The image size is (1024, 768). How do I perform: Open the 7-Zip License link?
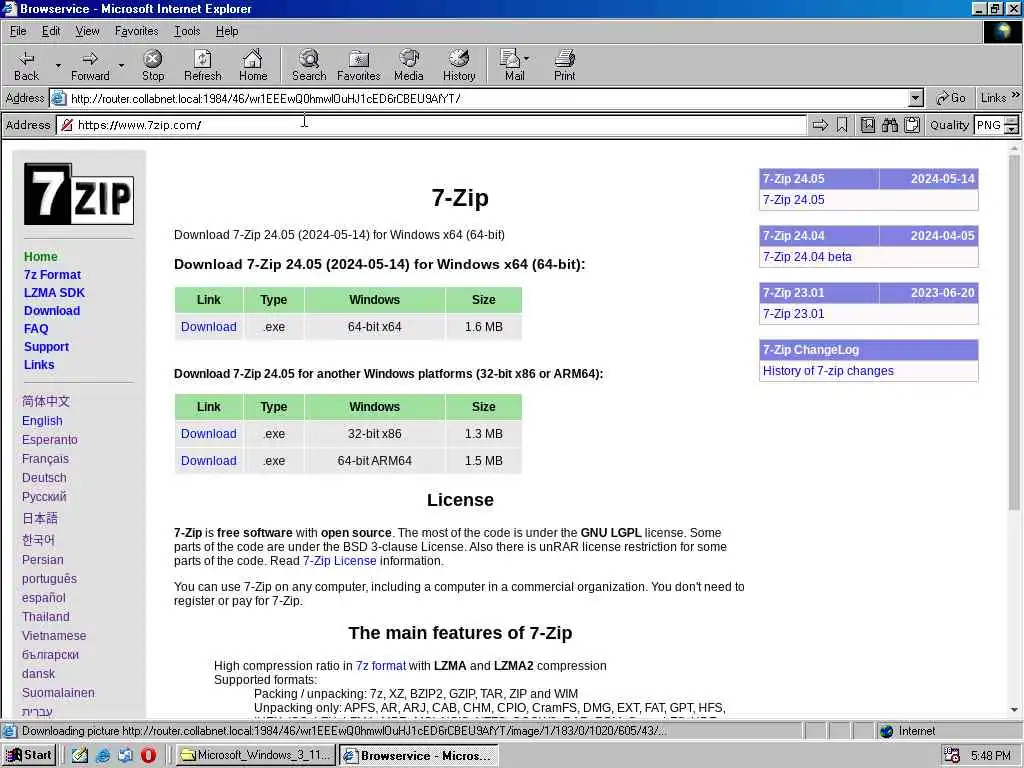click(340, 561)
